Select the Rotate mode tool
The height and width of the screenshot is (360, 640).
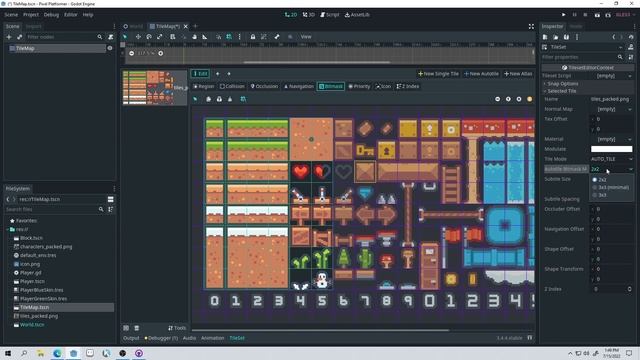pos(149,37)
